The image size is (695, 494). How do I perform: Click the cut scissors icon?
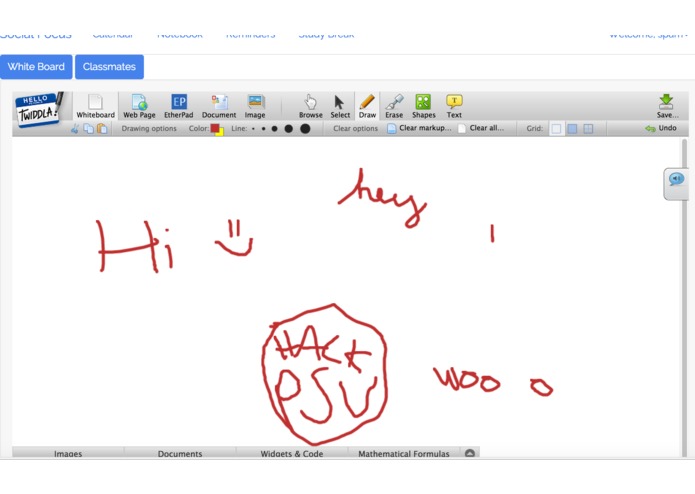tap(75, 128)
